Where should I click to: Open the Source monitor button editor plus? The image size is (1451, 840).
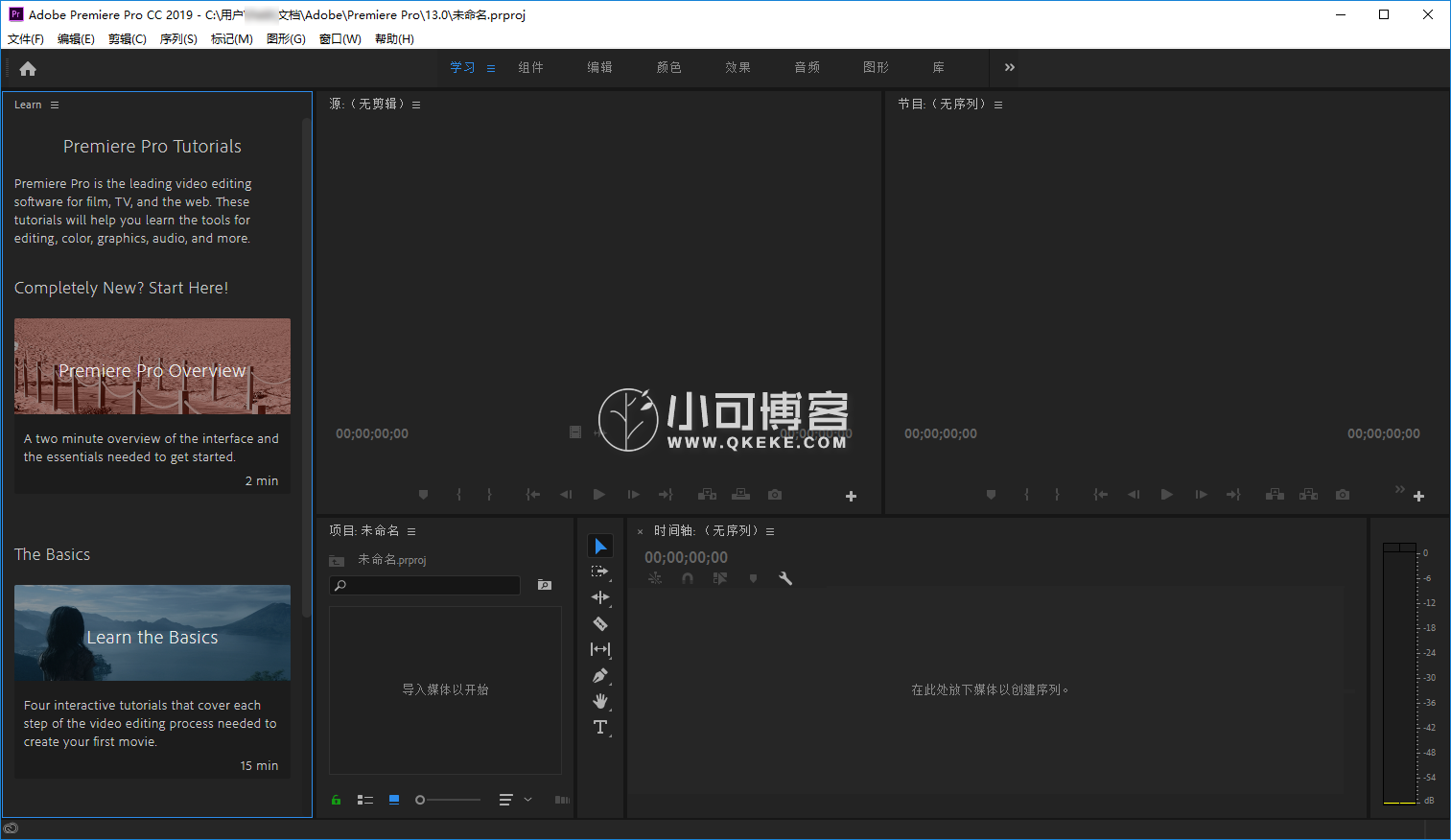point(851,496)
